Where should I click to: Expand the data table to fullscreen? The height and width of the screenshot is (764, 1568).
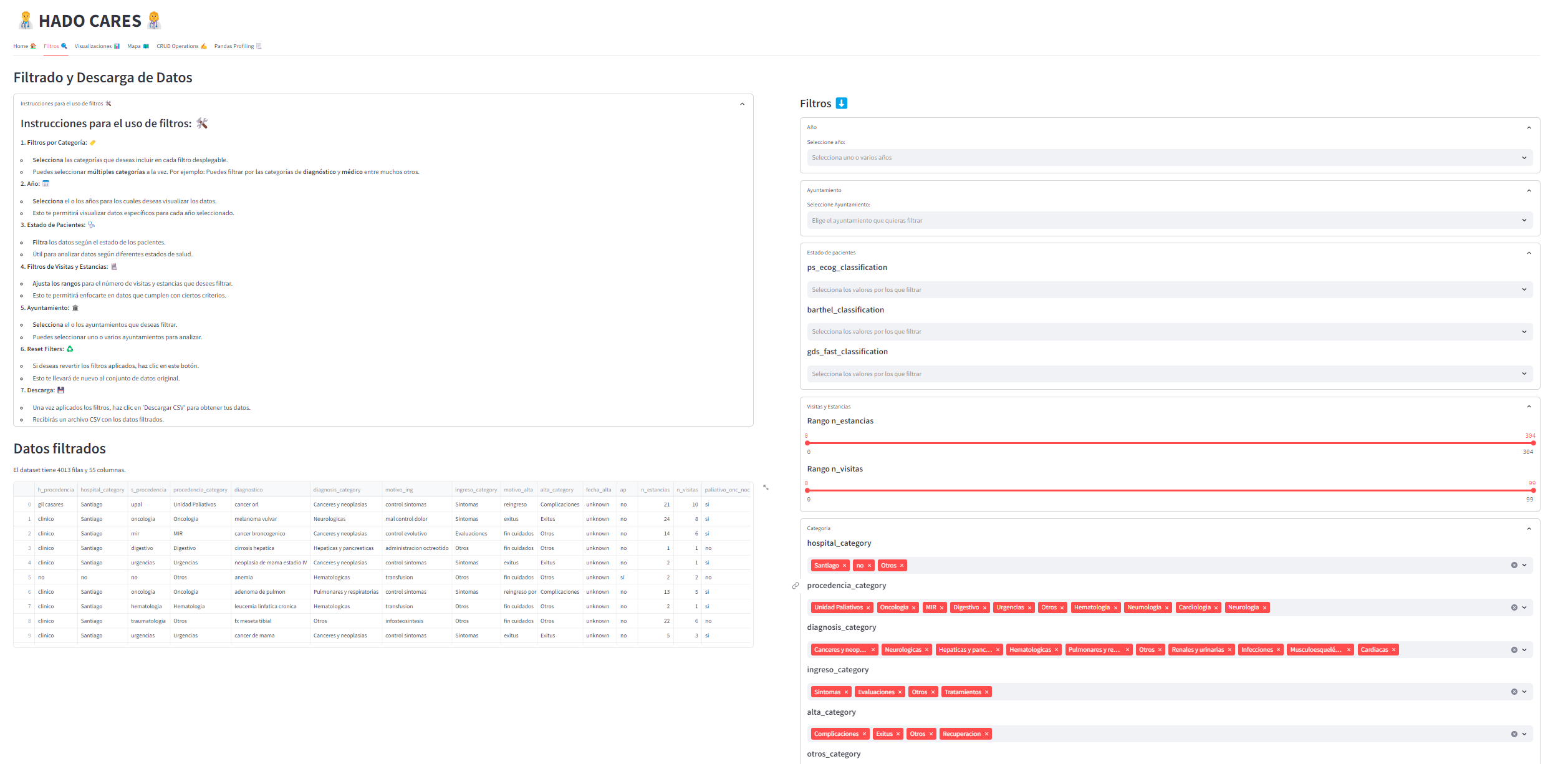point(766,488)
